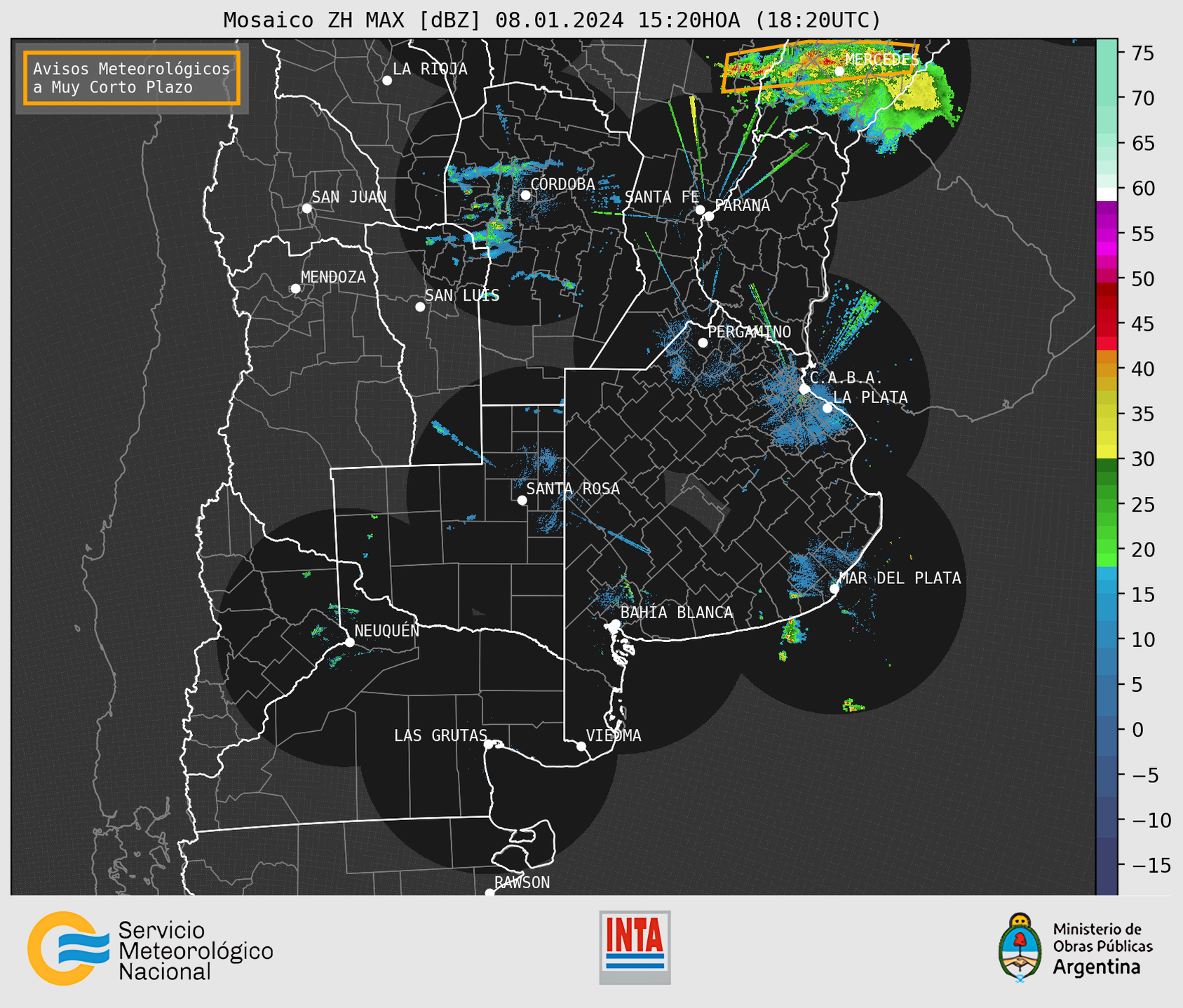
Task: Click the MAR DEL PLATA label text
Action: click(x=900, y=578)
